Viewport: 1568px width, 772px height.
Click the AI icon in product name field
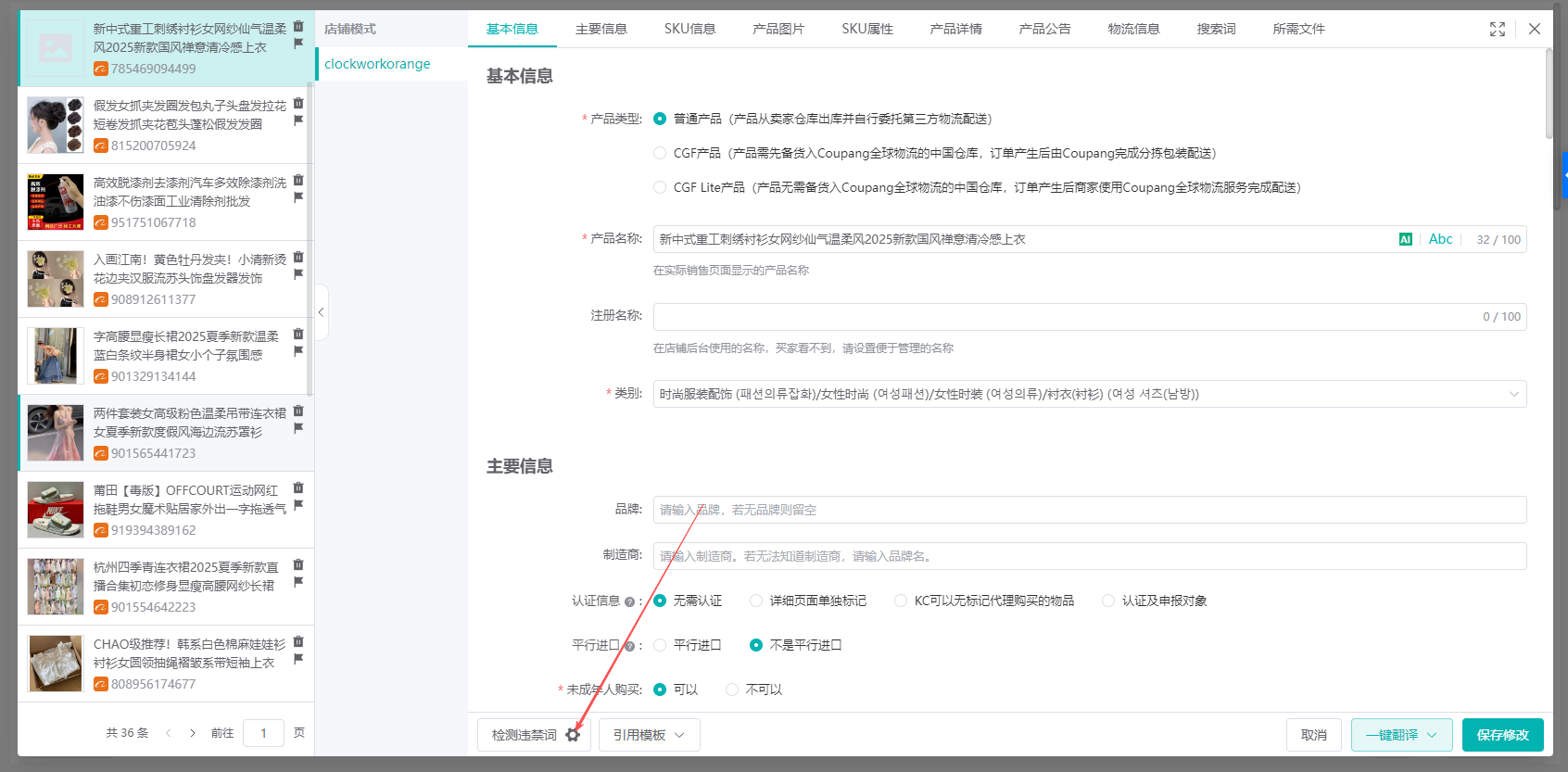tap(1405, 239)
